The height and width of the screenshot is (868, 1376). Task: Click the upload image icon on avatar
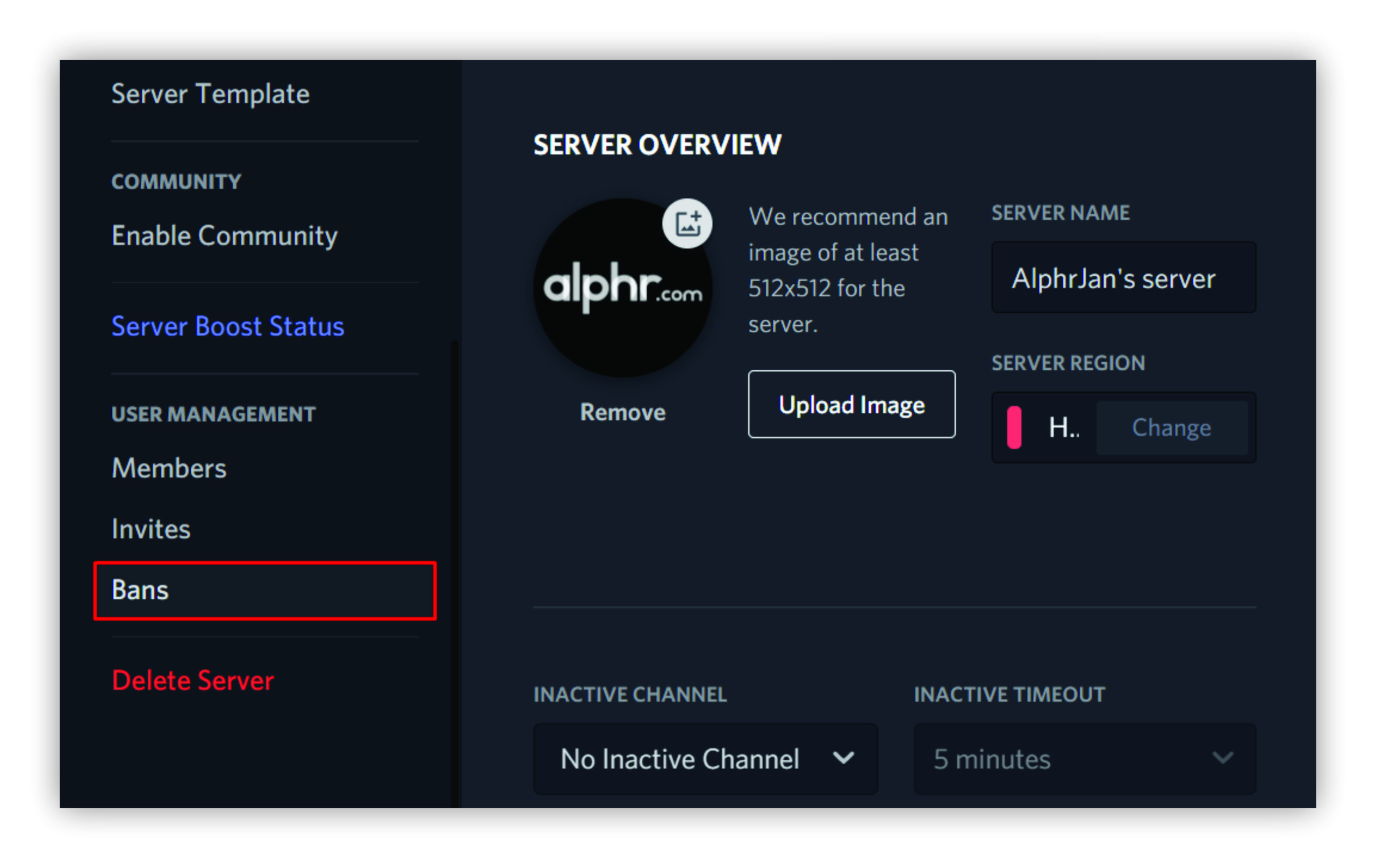coord(687,224)
